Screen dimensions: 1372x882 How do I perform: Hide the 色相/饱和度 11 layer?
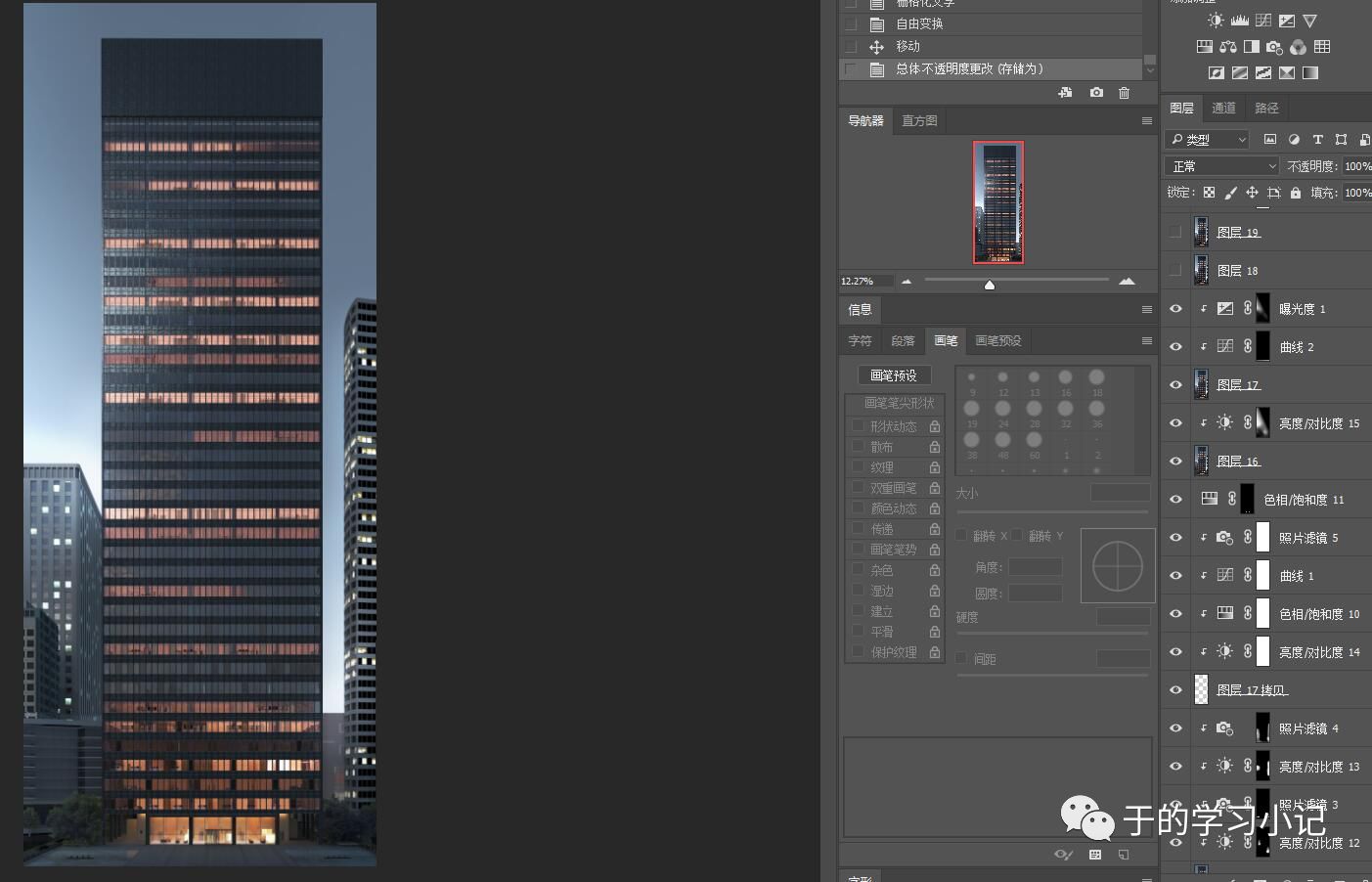(1175, 499)
